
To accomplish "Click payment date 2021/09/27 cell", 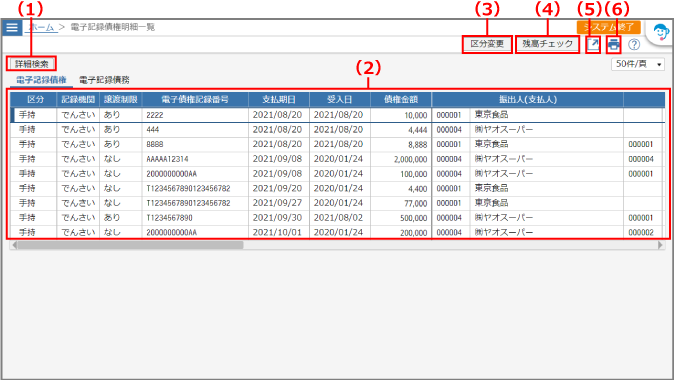I will click(x=279, y=203).
